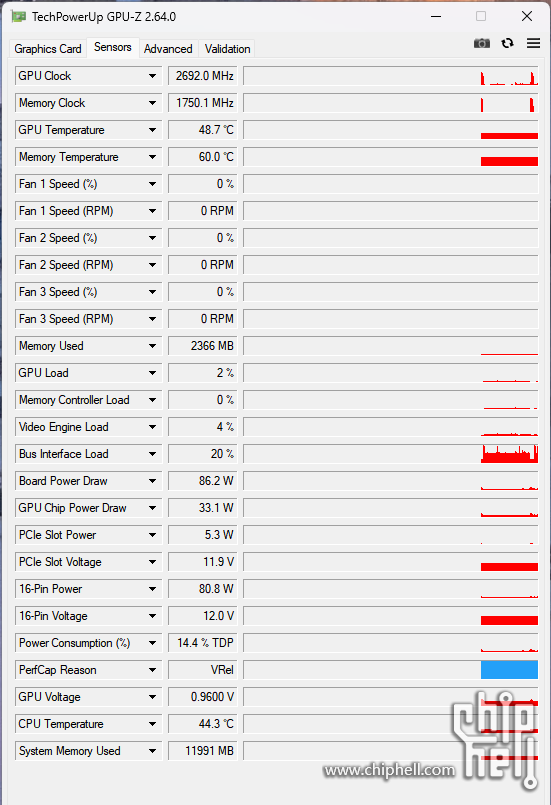This screenshot has height=805, width=551.
Task: Go to the Validation tab
Action: click(x=227, y=49)
